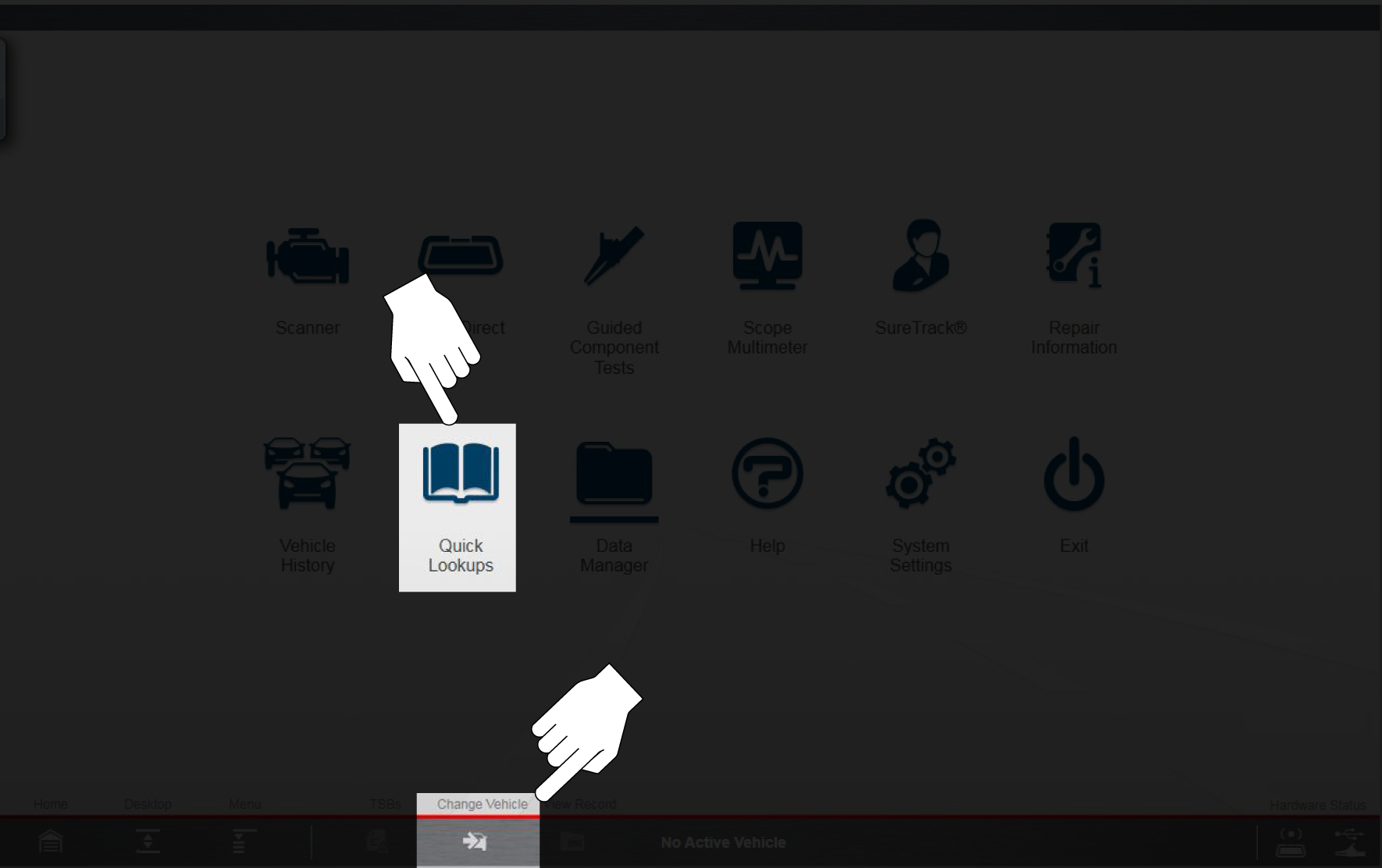Screen dimensions: 1382x868
Task: Click the TSBs toolbar button
Action: coord(378,841)
